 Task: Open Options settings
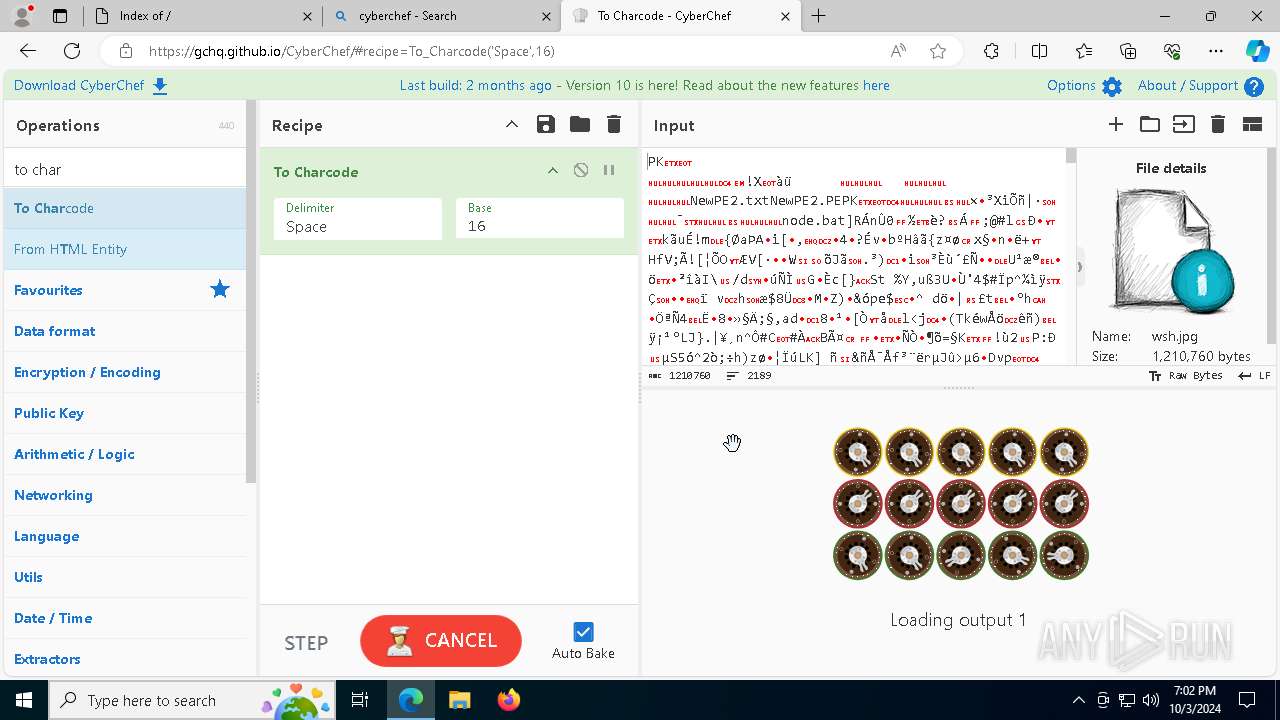[x=1084, y=86]
